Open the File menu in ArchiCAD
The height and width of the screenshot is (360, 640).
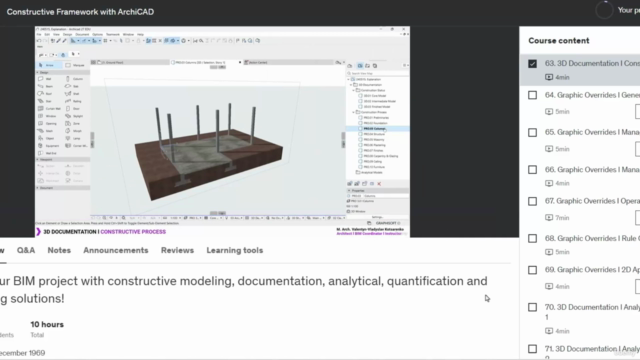point(39,35)
